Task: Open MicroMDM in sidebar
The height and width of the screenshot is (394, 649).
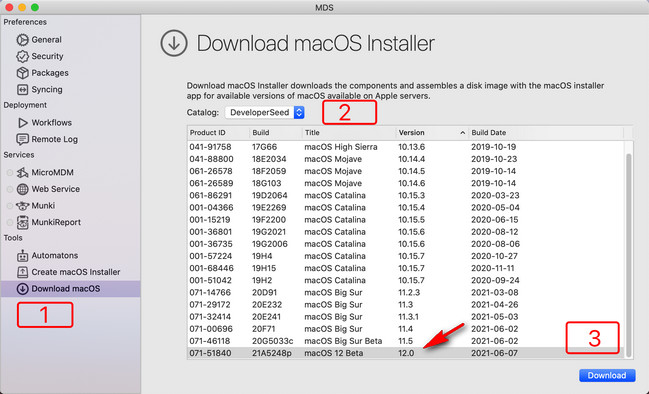Action: pyautogui.click(x=52, y=173)
